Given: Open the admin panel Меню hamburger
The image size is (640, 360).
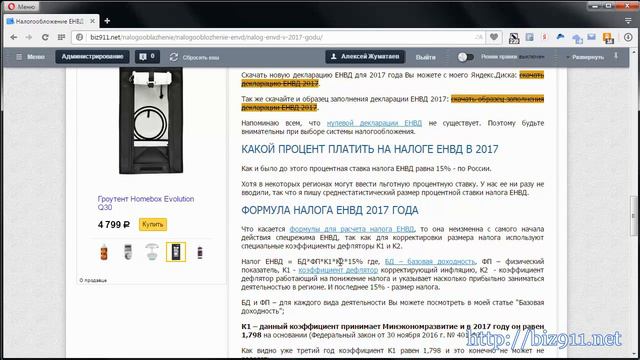Looking at the screenshot, I should (30, 57).
